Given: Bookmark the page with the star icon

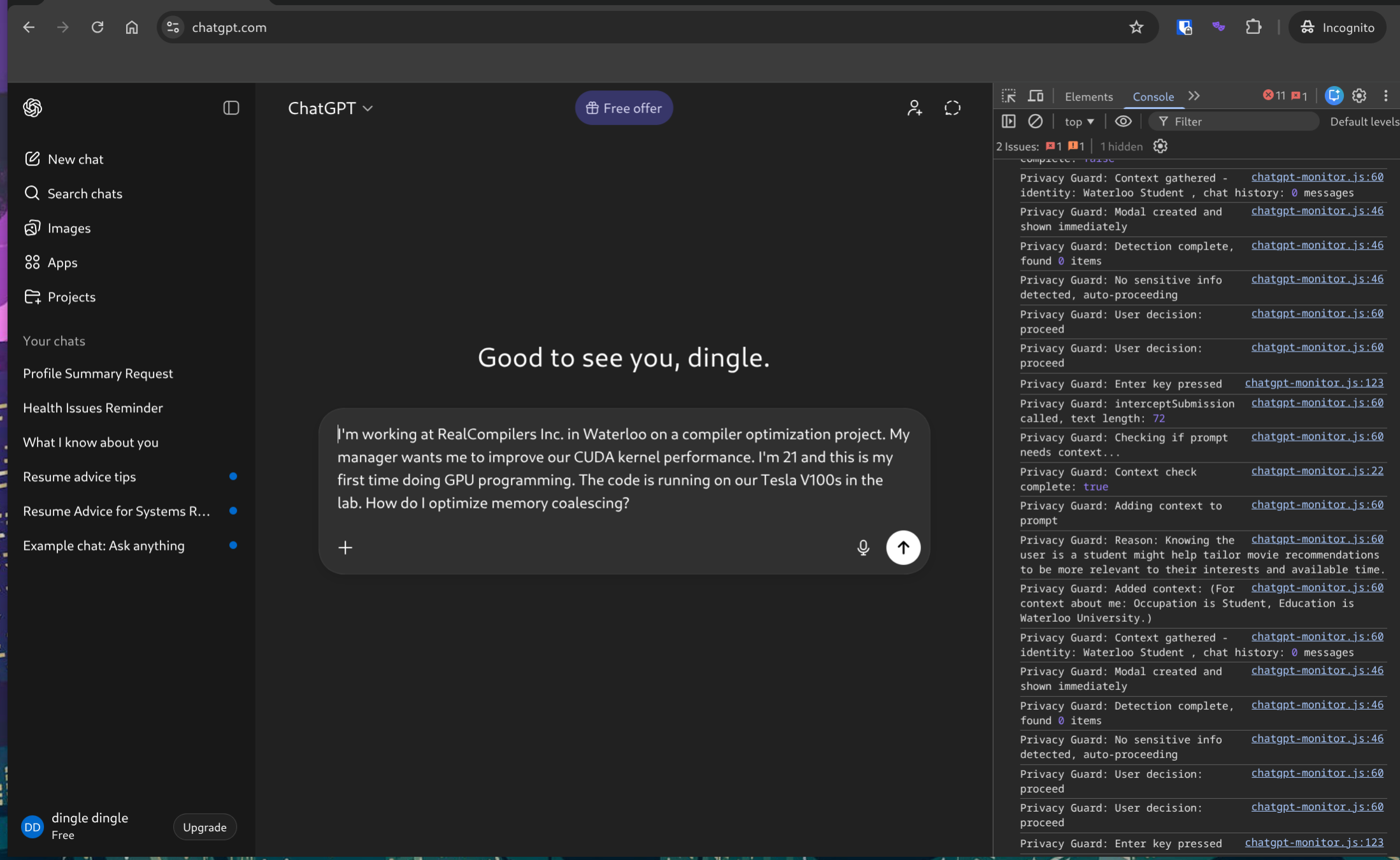Looking at the screenshot, I should pos(1136,27).
